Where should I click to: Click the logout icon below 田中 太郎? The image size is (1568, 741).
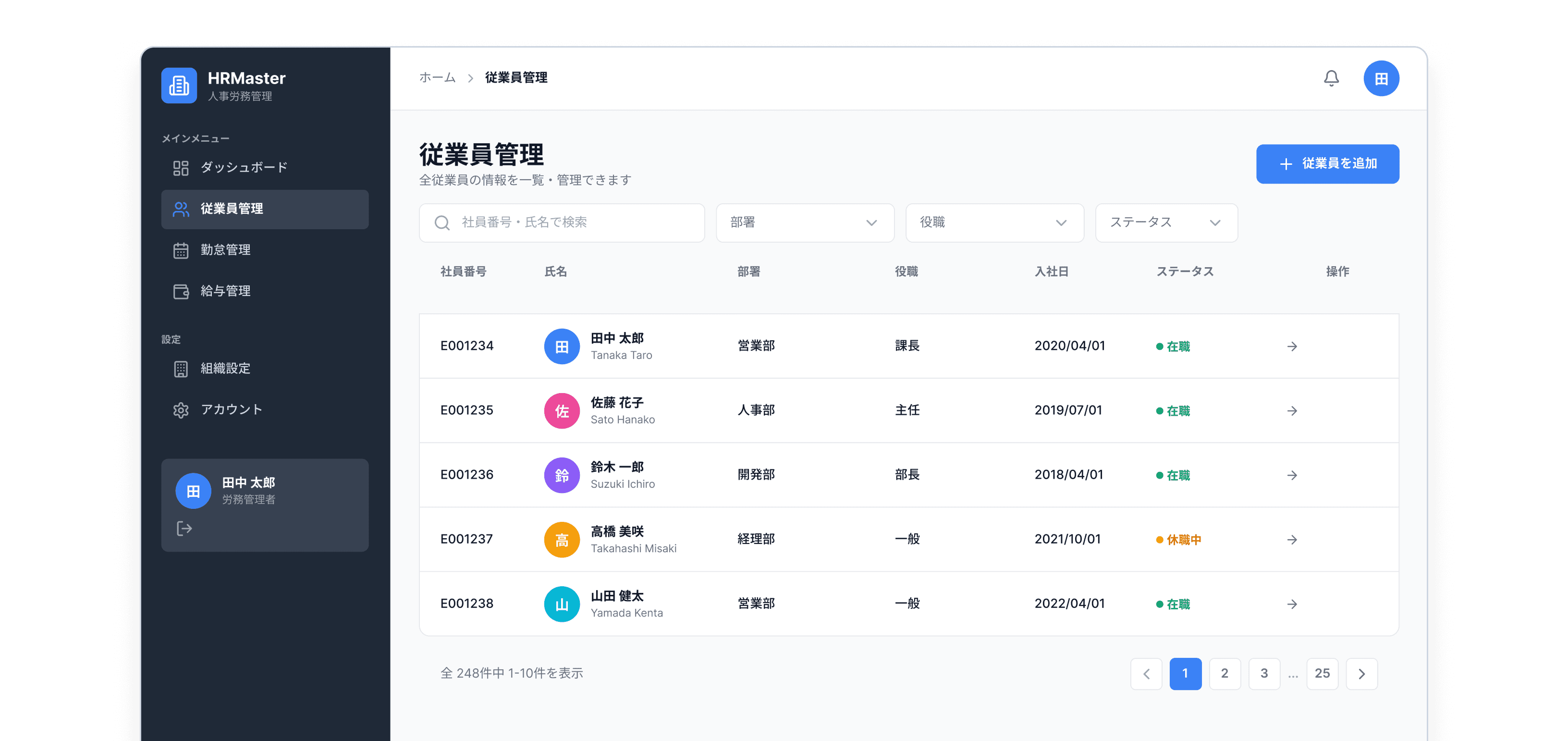point(184,528)
